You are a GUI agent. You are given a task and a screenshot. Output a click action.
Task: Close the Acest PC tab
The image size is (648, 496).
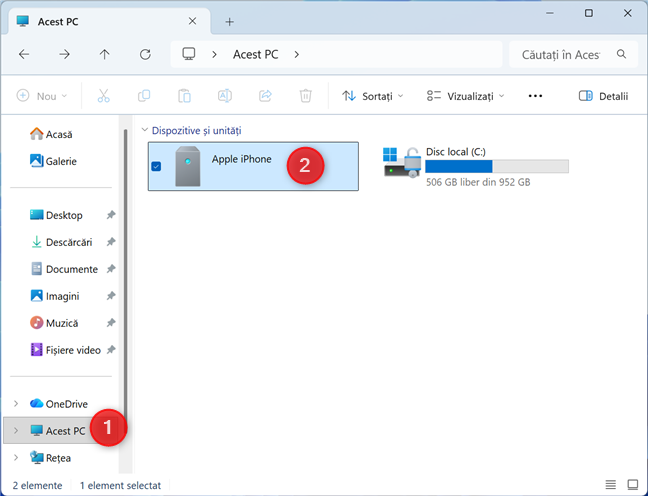pyautogui.click(x=192, y=21)
